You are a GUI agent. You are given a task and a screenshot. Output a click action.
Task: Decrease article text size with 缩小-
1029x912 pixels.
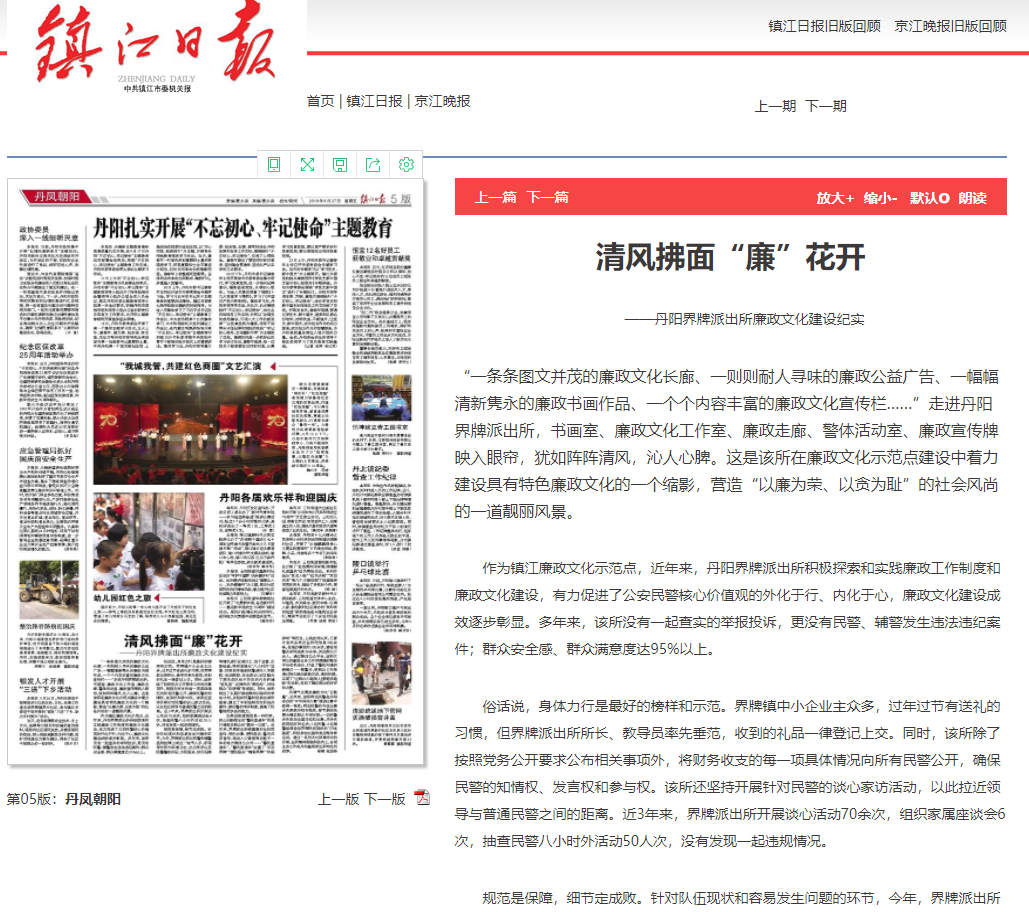click(881, 198)
